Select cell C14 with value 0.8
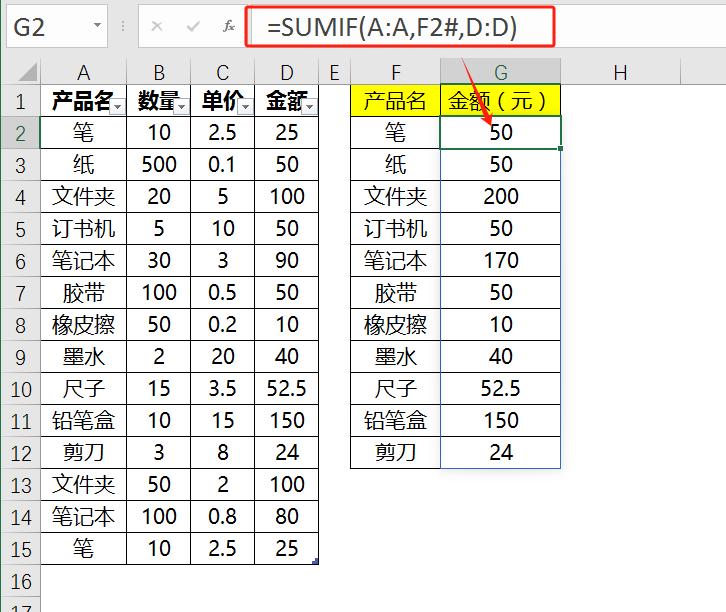This screenshot has width=726, height=612. coord(222,517)
